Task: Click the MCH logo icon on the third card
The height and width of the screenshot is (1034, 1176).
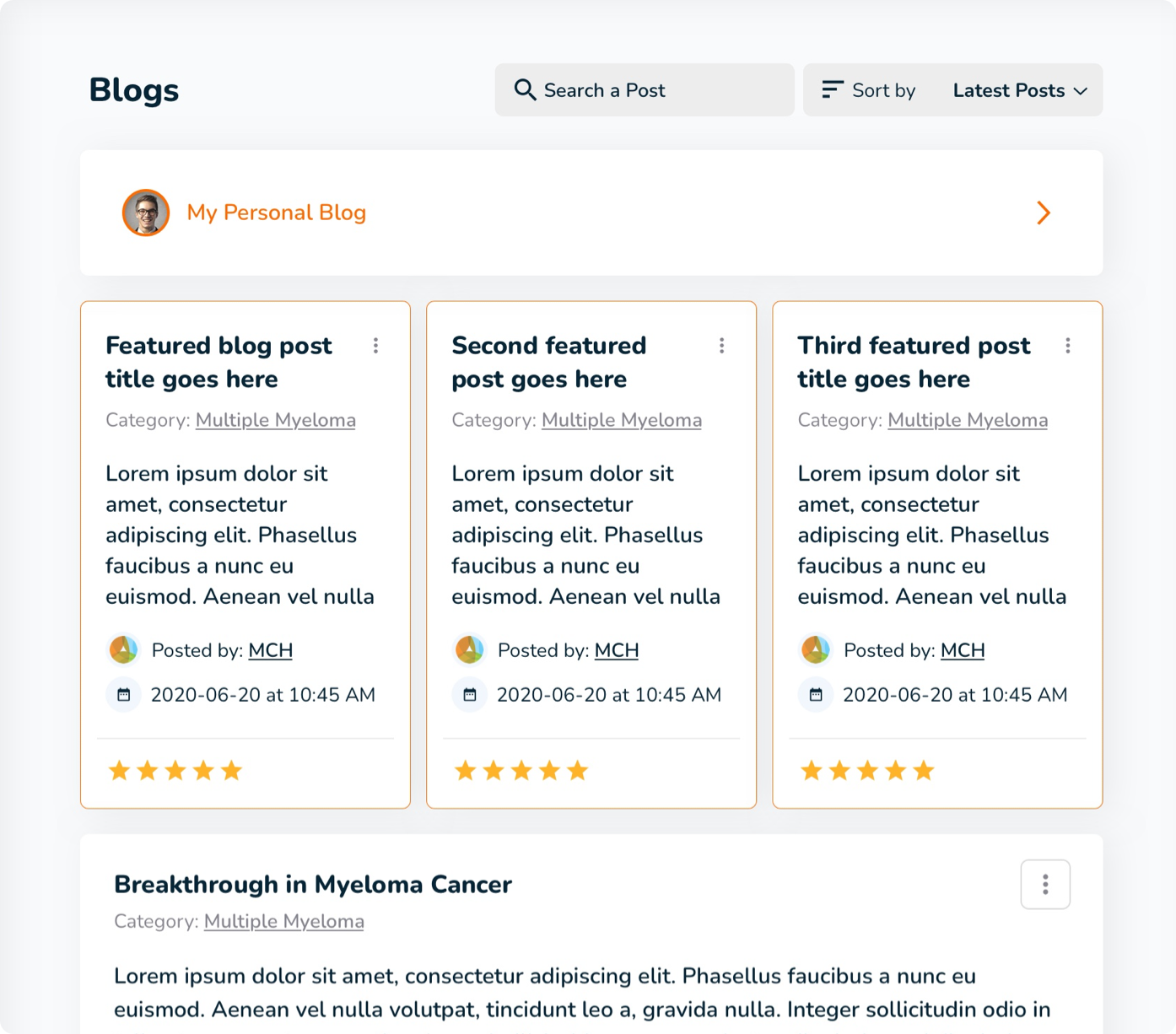Action: coord(816,649)
